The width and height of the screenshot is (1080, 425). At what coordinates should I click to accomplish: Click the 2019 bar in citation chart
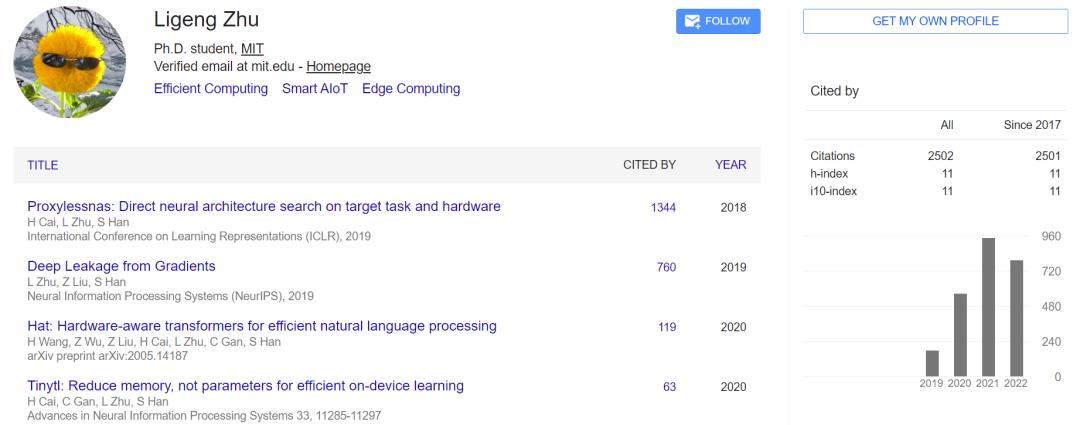pos(932,363)
